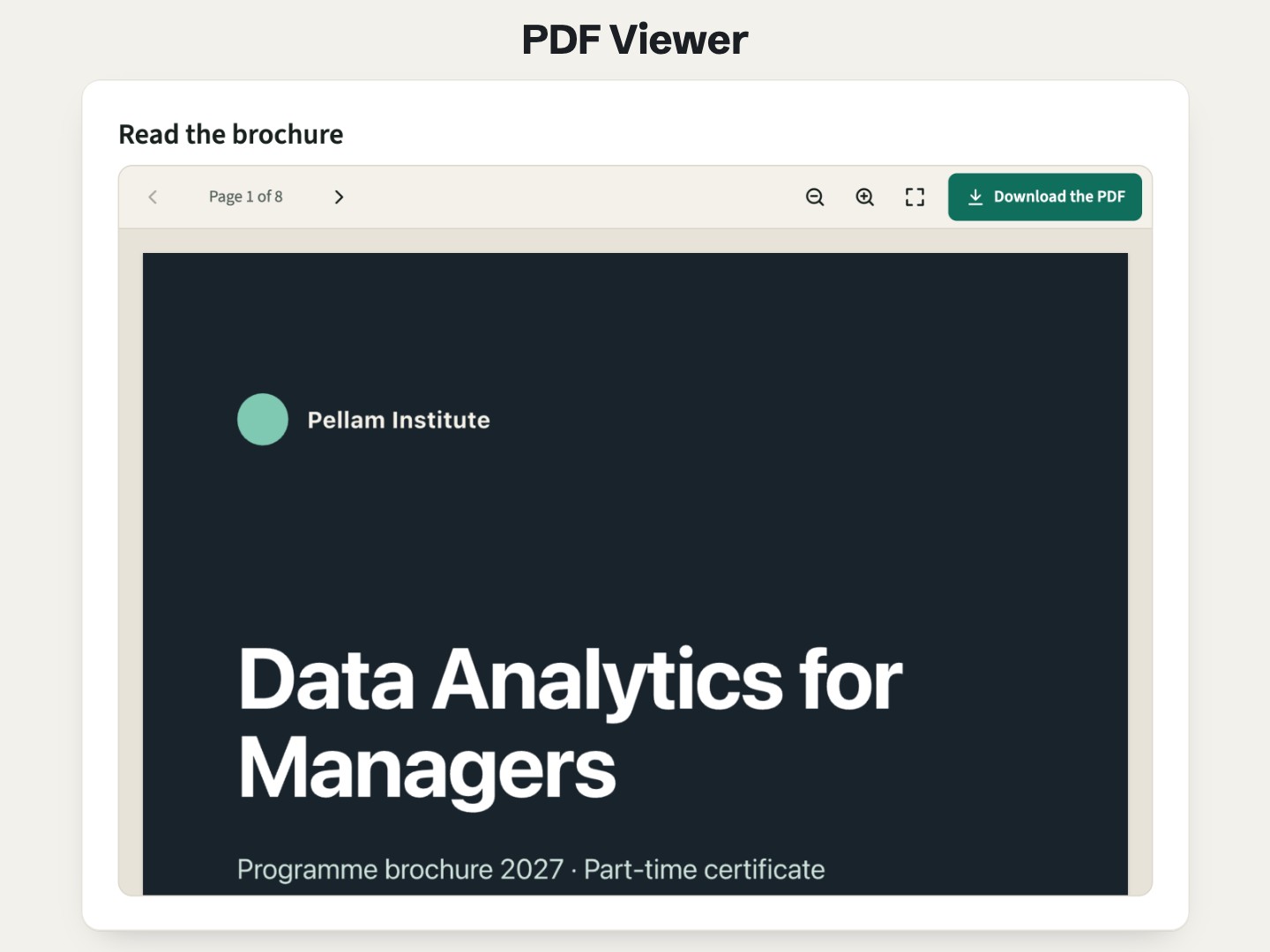Click the 'Read the brochure' heading
The height and width of the screenshot is (952, 1270).
click(231, 134)
